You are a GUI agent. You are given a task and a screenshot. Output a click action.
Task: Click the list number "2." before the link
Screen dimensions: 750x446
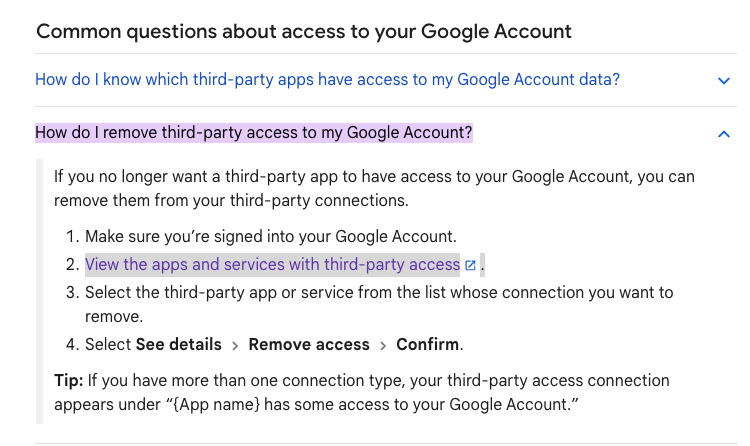72,265
